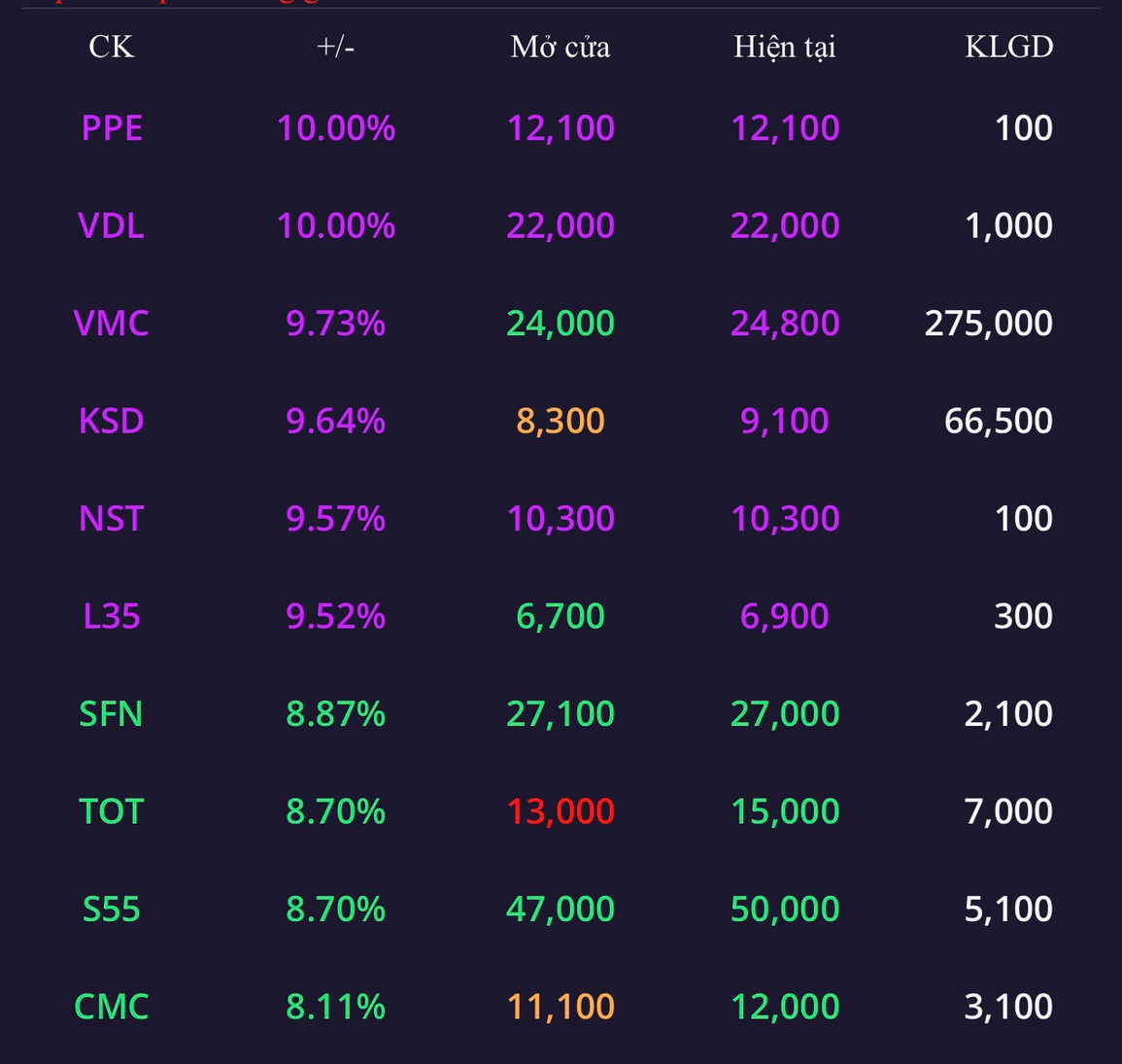Image resolution: width=1122 pixels, height=1064 pixels.
Task: Click S55 current price 50,000
Action: tap(785, 910)
